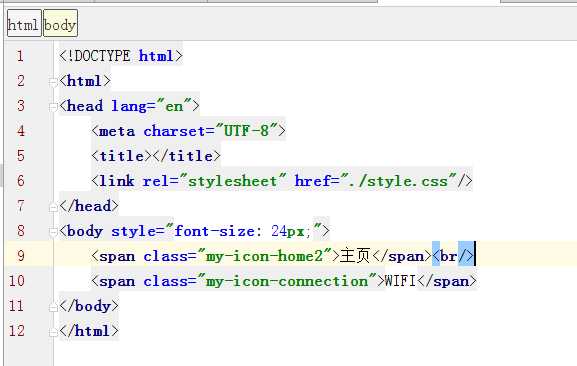The width and height of the screenshot is (577, 366).
Task: Click line number 6 in the gutter
Action: pos(21,181)
